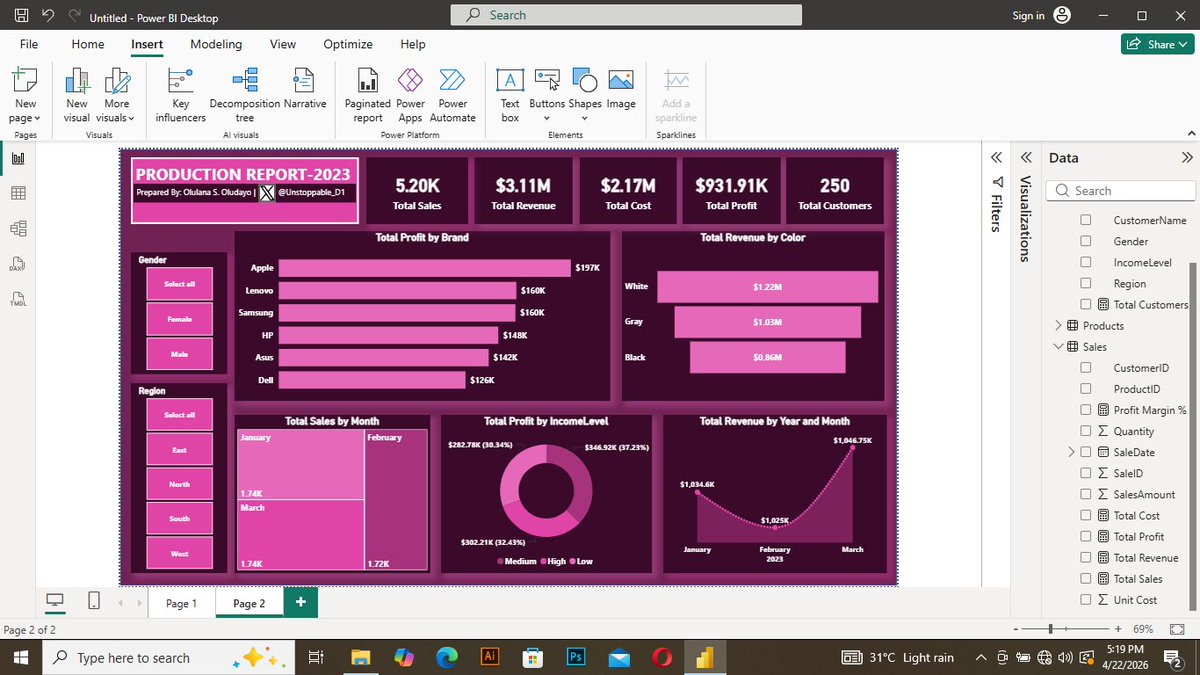Select North in Region slicer
The height and width of the screenshot is (675, 1200).
pyautogui.click(x=179, y=484)
